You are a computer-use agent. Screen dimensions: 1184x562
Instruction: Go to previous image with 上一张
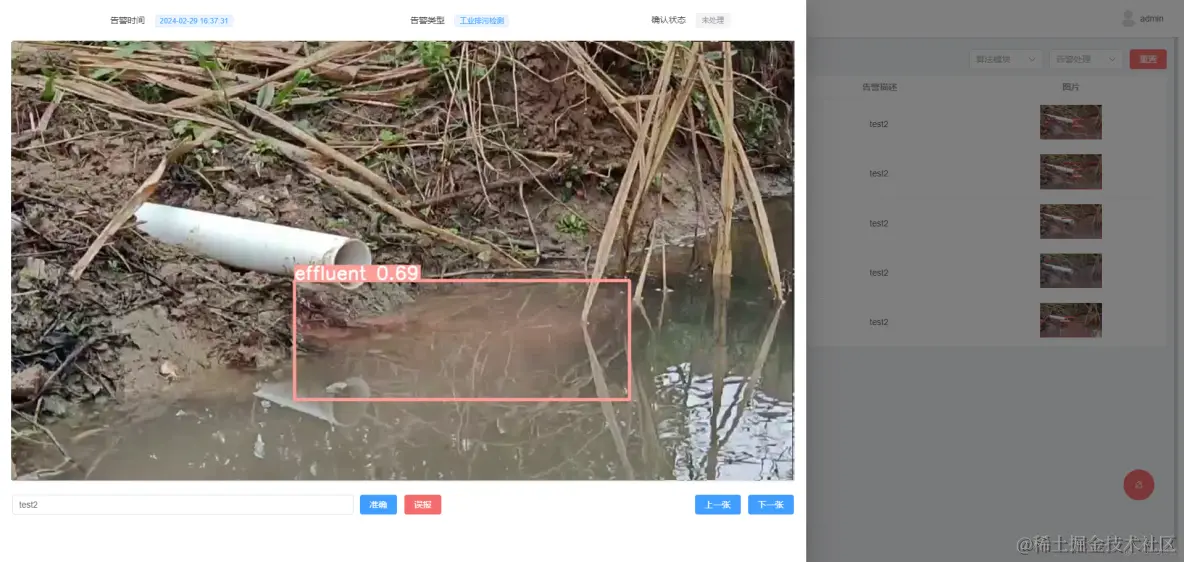click(717, 505)
